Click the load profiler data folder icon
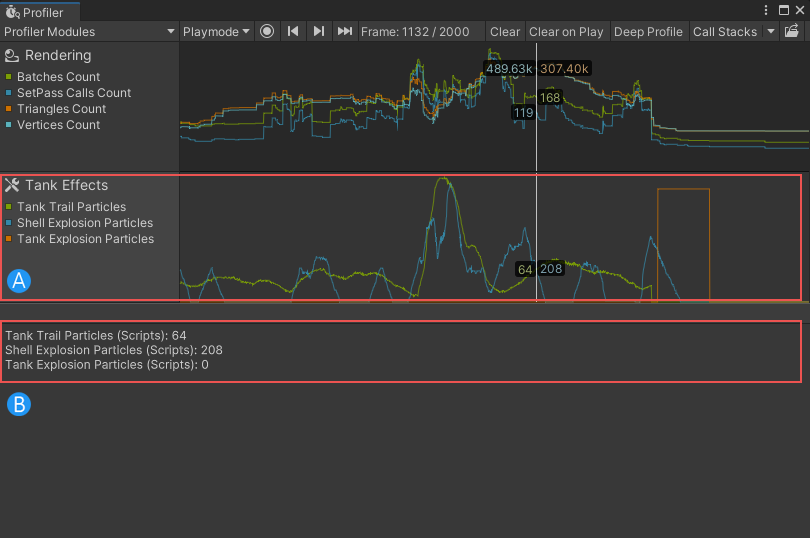The height and width of the screenshot is (538, 810). coord(793,31)
